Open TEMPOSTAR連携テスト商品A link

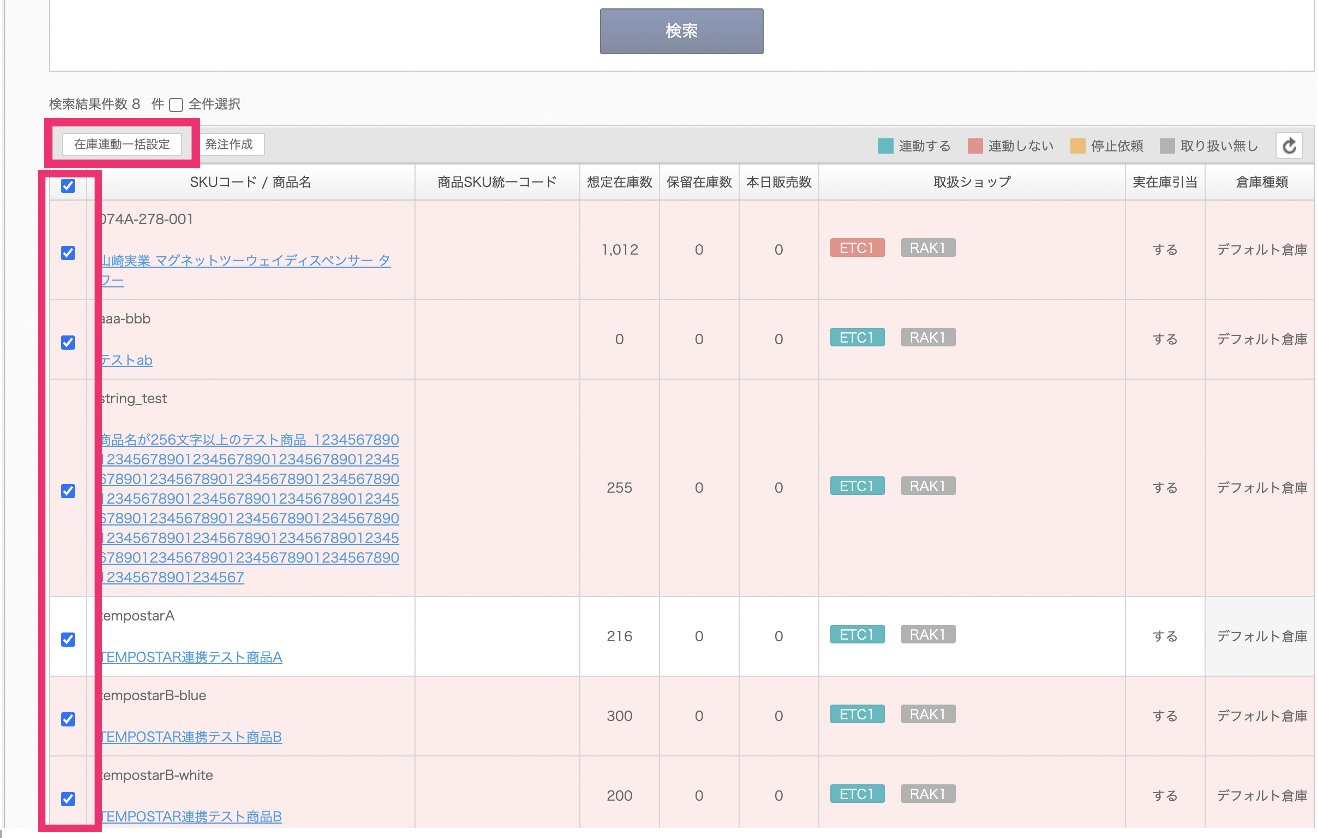click(x=191, y=657)
